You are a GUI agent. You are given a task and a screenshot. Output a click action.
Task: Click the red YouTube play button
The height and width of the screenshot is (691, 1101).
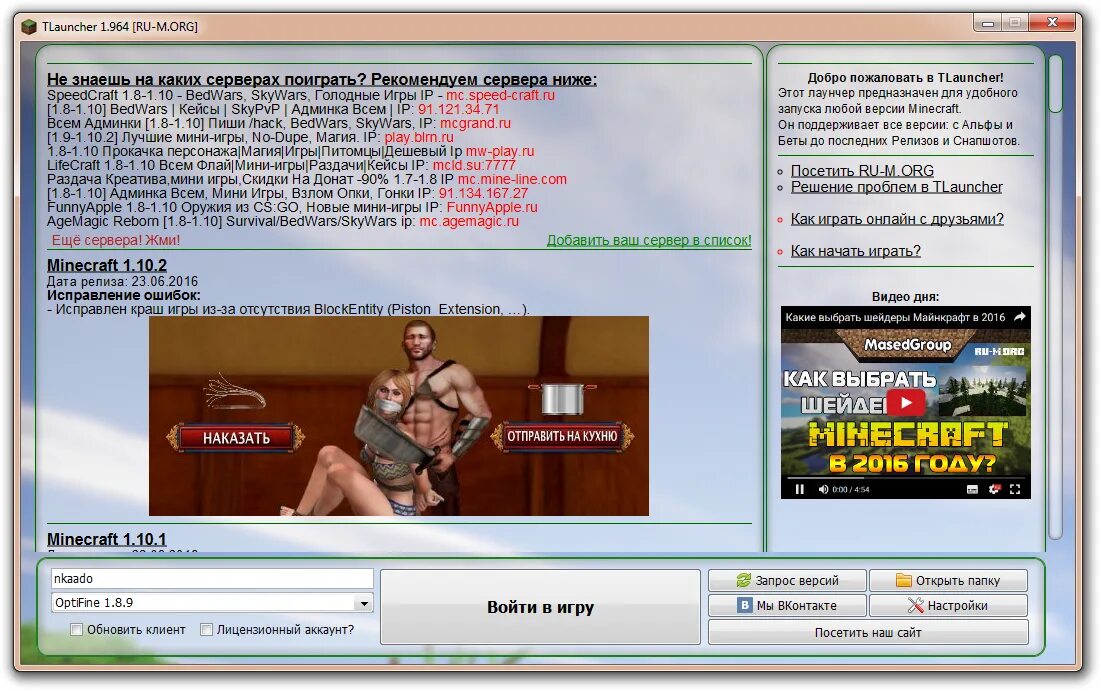[905, 403]
